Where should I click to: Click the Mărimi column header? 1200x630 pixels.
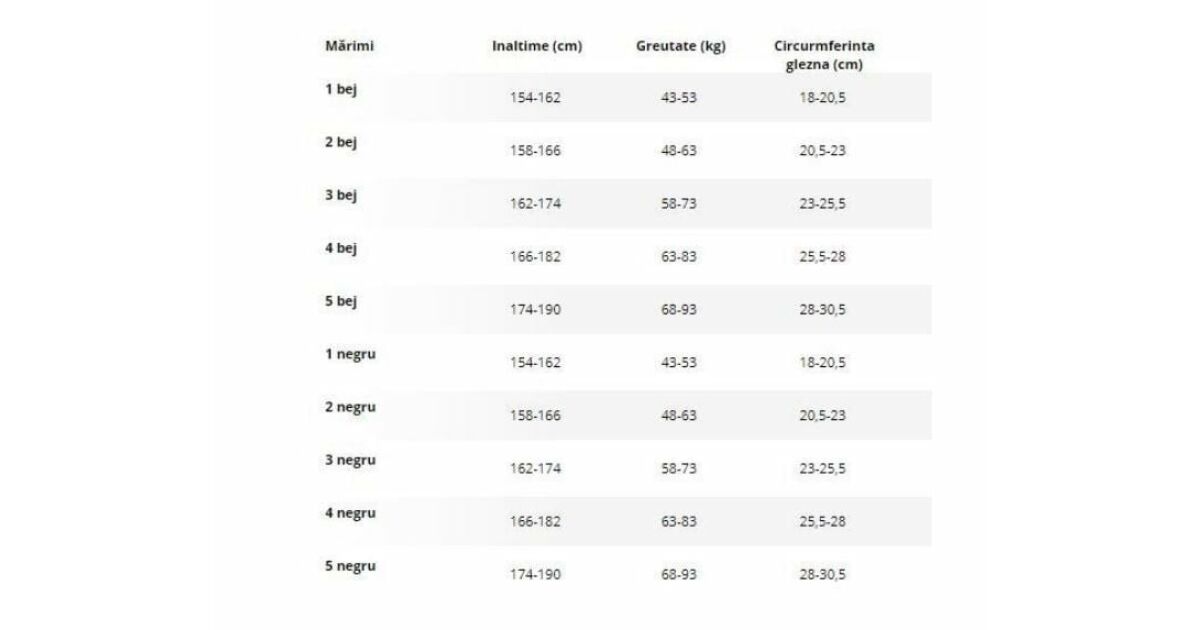coord(342,46)
